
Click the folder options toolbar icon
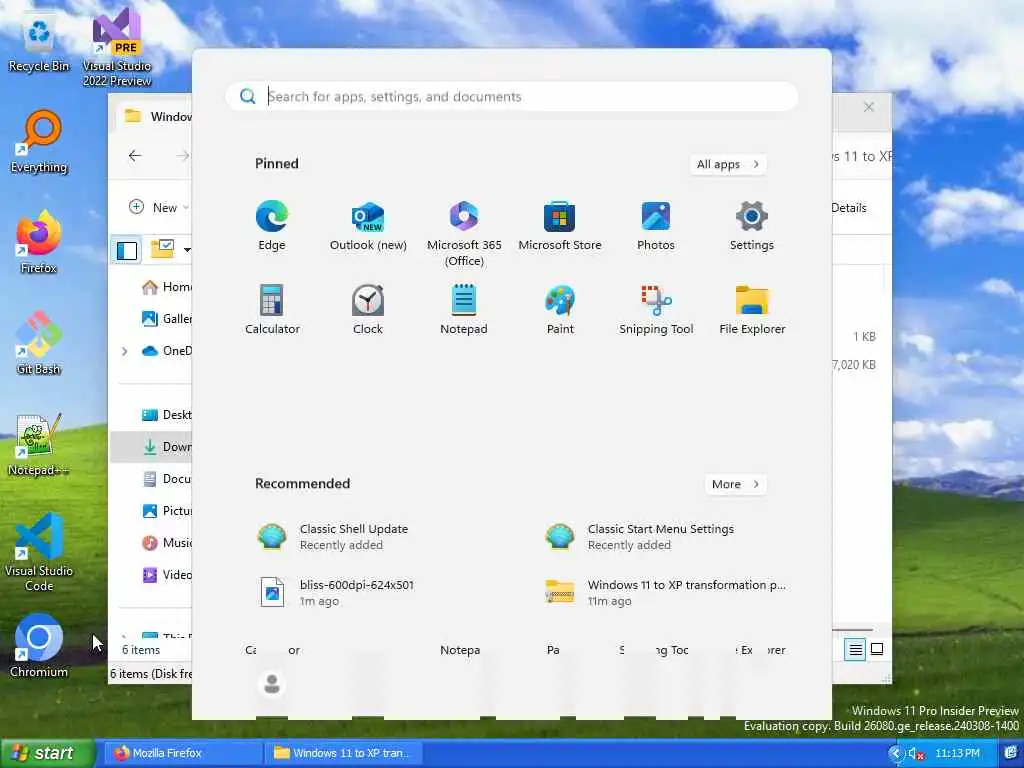tap(163, 249)
